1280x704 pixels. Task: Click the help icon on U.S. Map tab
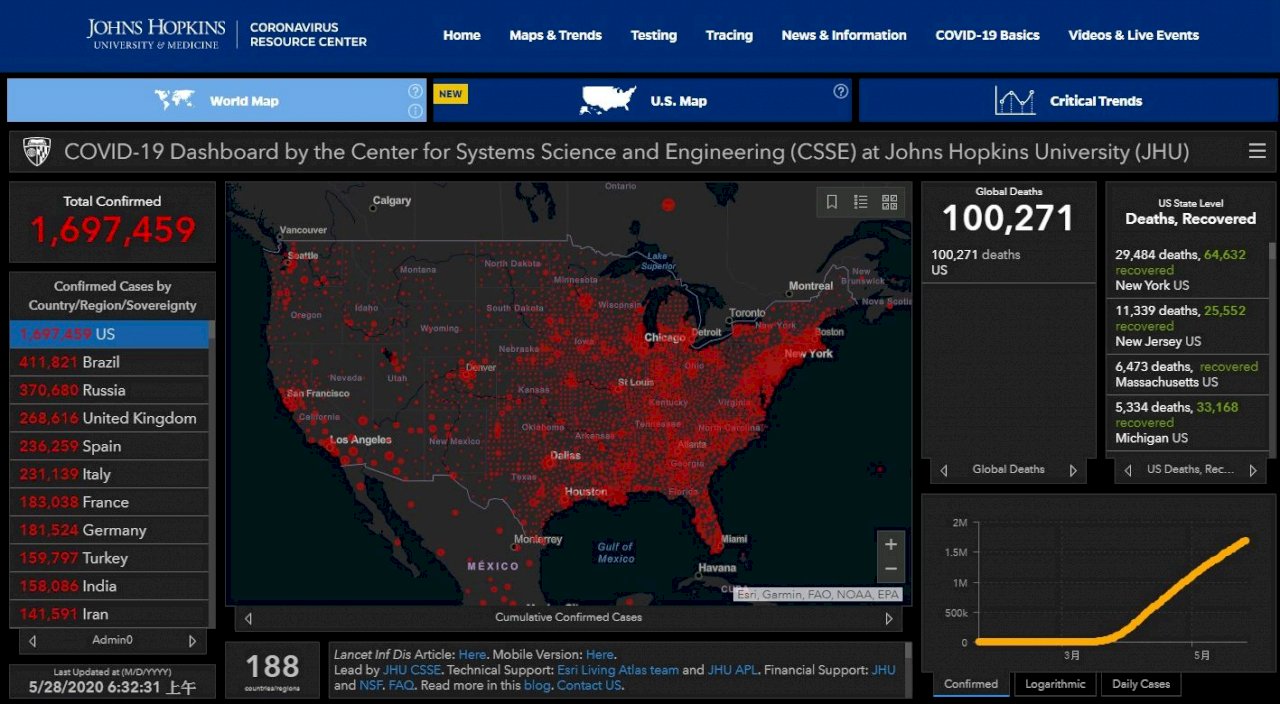(841, 91)
